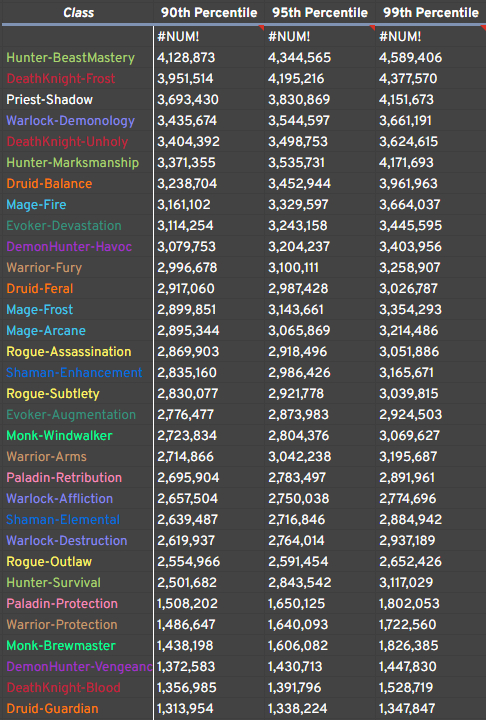Image resolution: width=486 pixels, height=720 pixels.
Task: Select the Hunter-BeastMastery class cell
Action: tap(77, 57)
